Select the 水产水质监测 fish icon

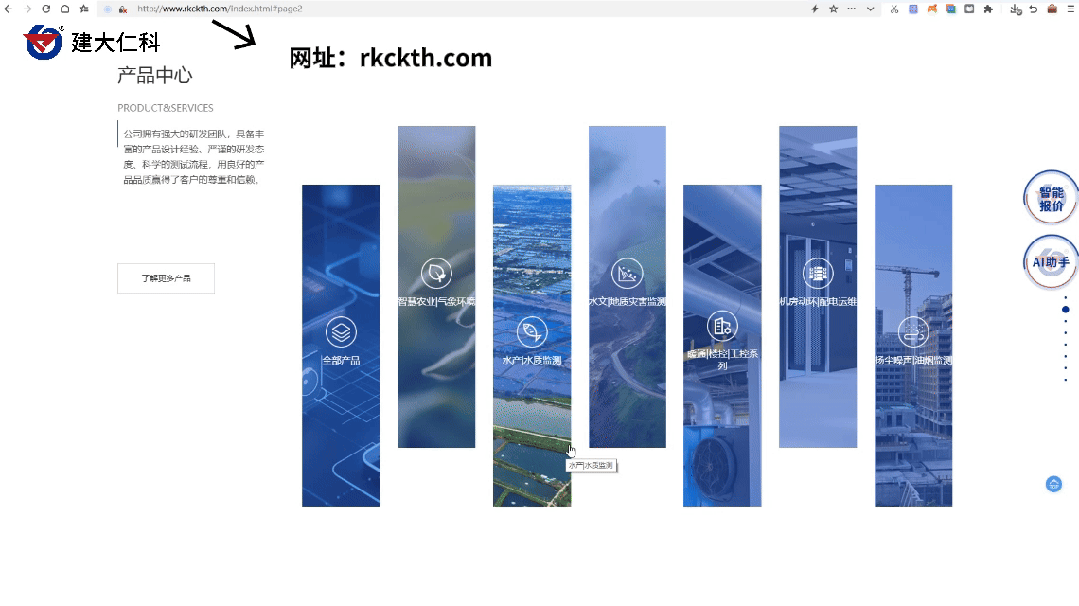click(532, 331)
